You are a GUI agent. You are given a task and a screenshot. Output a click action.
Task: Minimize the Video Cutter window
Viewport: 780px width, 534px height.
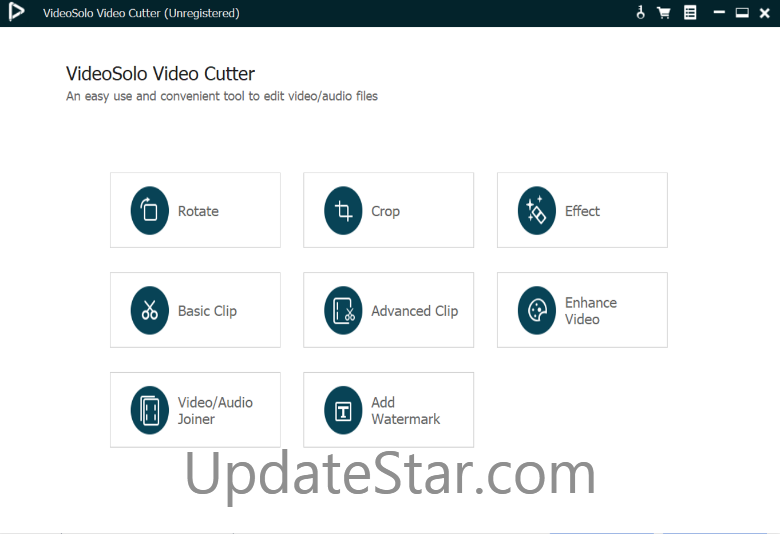tap(719, 12)
